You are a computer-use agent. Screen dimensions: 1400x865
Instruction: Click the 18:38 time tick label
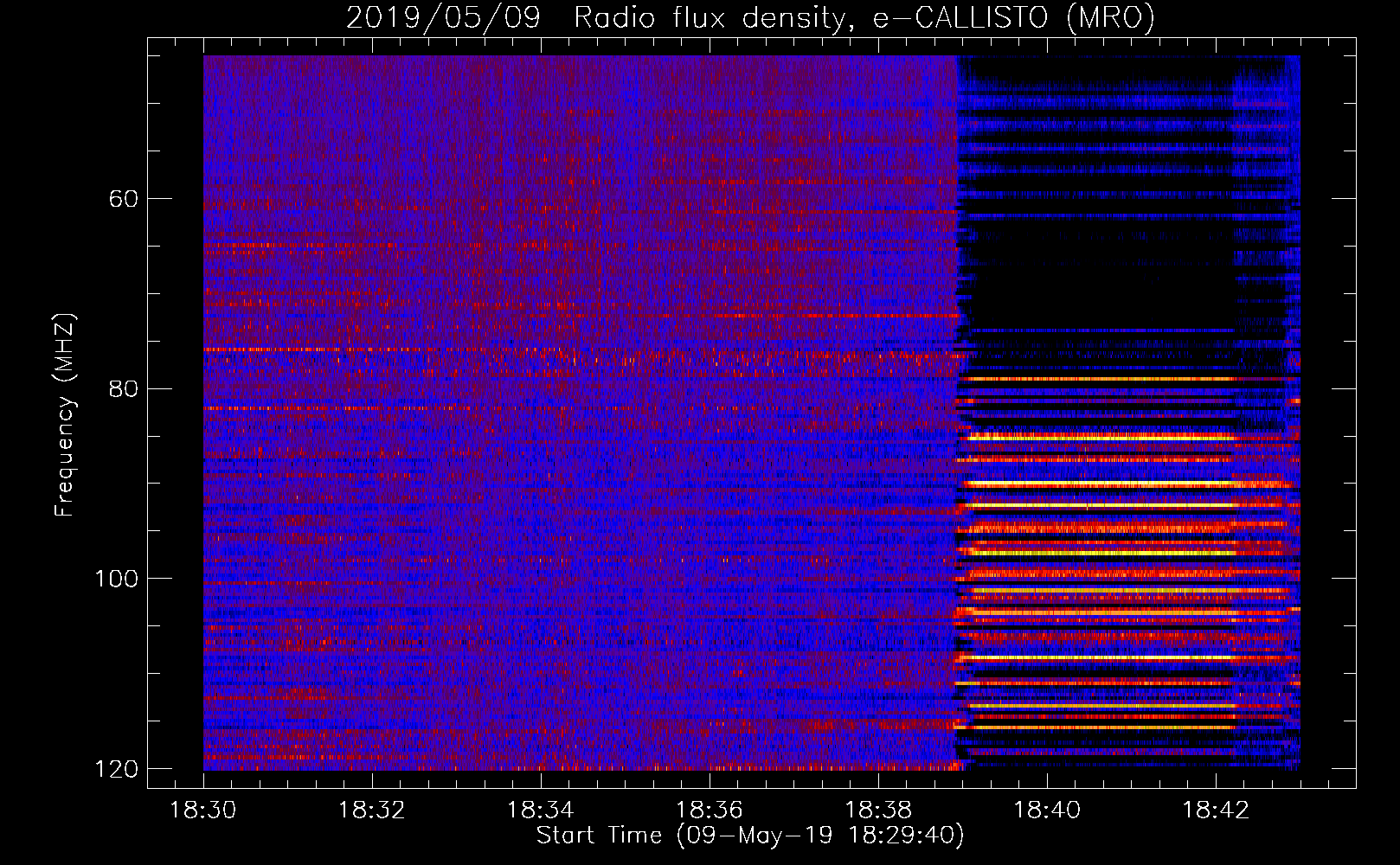coord(877,811)
